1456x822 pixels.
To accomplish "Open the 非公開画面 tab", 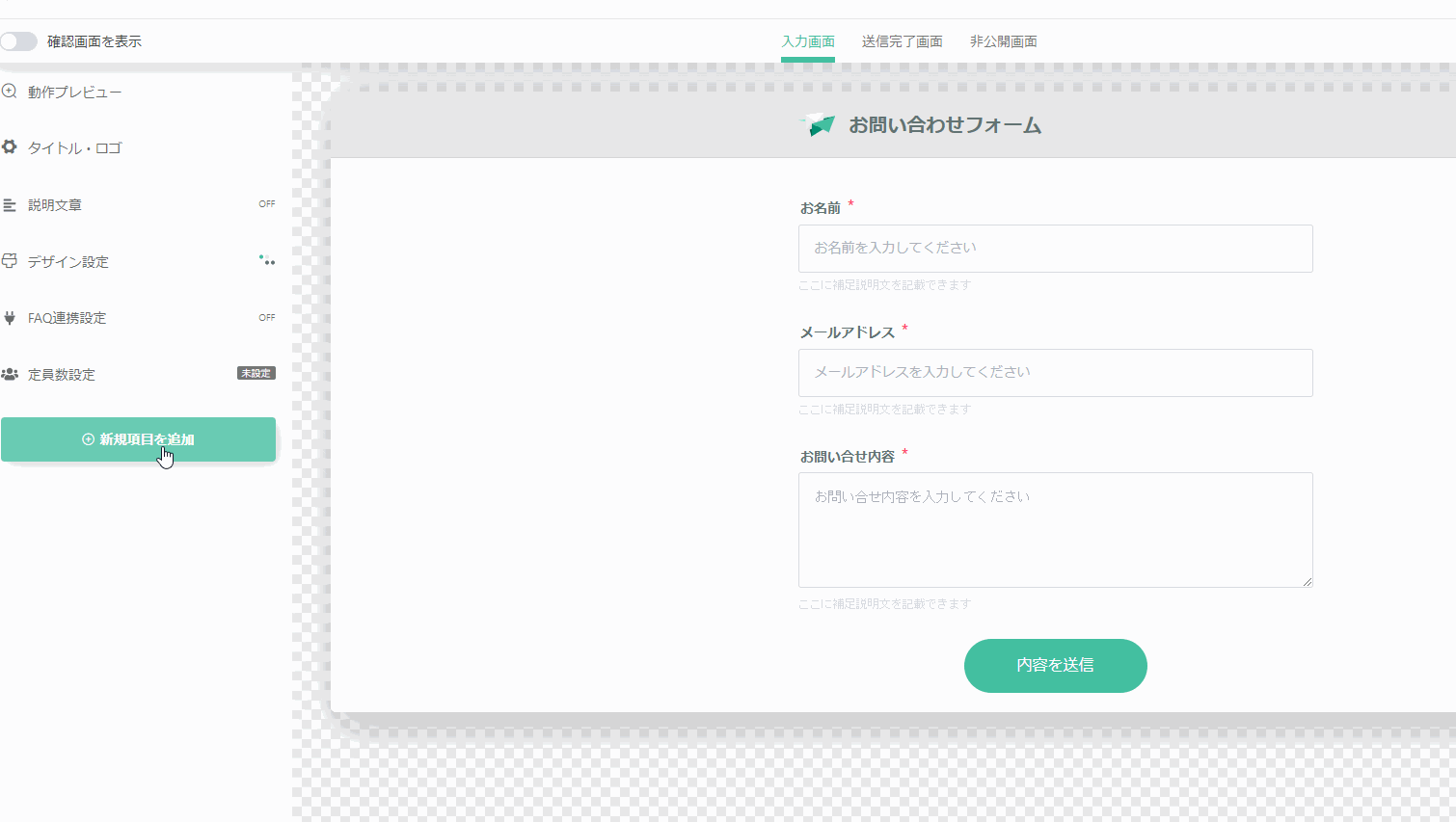I will point(1003,41).
